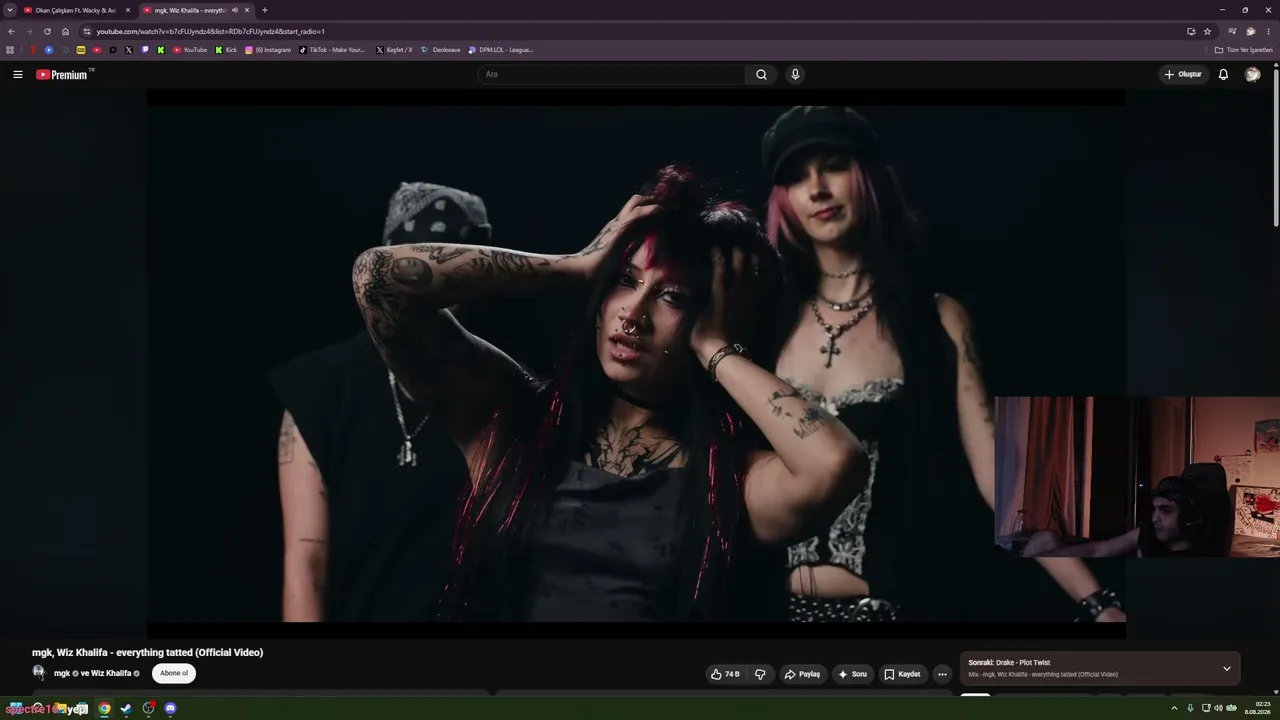Open the Tüm Yer İşaretleri folder
This screenshot has width=1280, height=720.
point(1243,49)
